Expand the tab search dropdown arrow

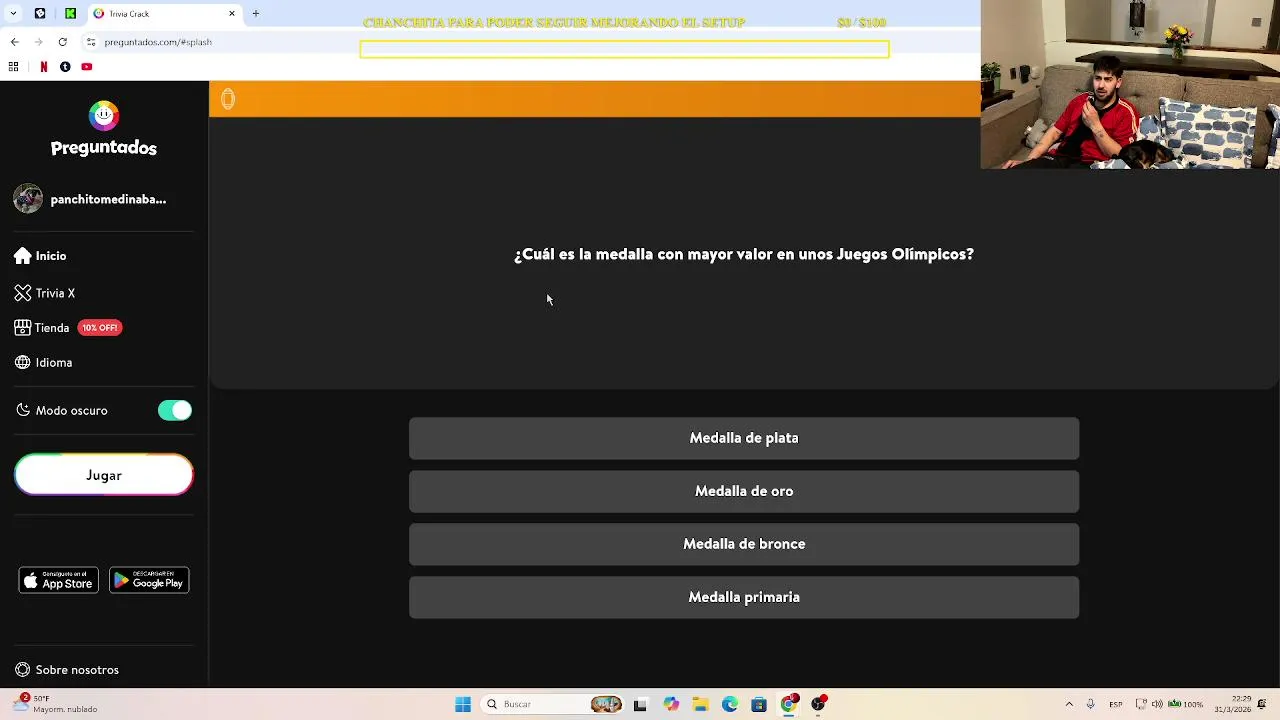click(x=13, y=14)
